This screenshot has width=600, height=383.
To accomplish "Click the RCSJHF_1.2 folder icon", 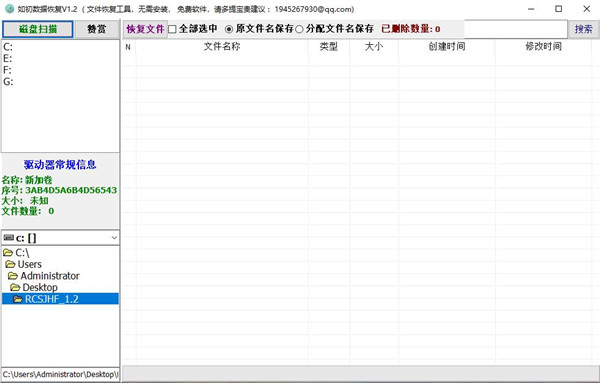I will click(18, 299).
